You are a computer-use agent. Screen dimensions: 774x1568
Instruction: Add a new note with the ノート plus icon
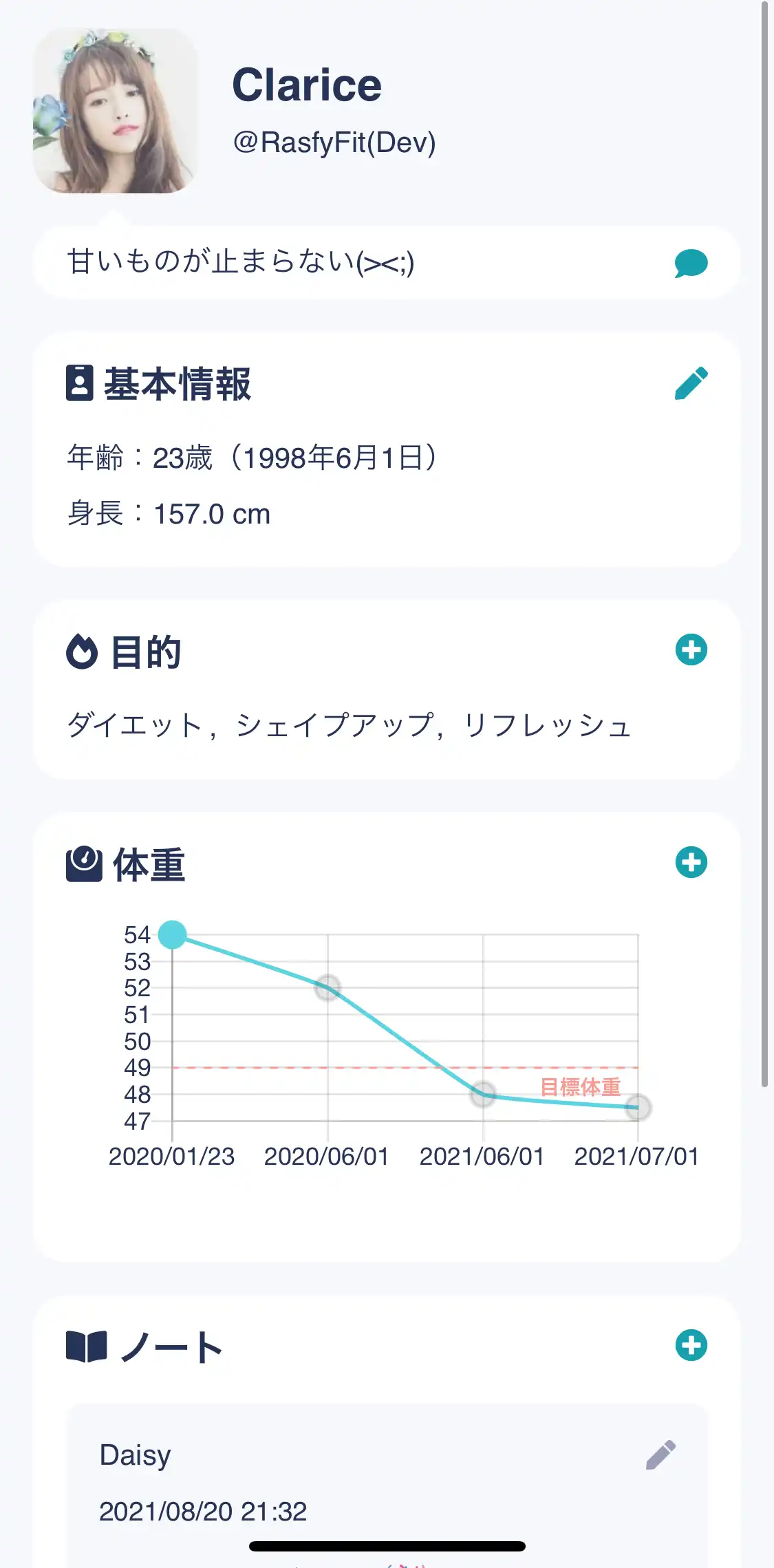coord(691,1345)
